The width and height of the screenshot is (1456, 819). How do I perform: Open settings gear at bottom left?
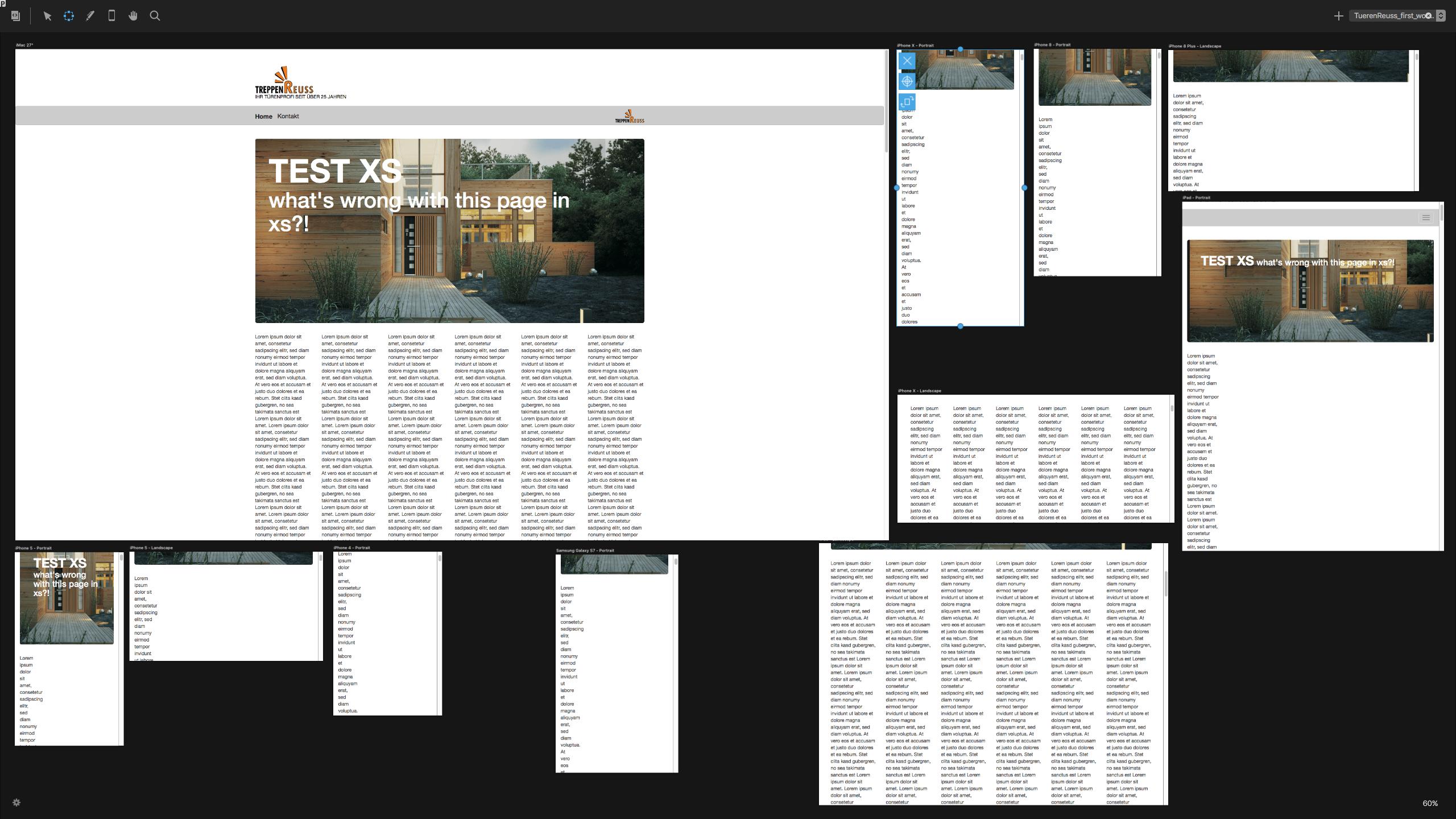point(16,803)
